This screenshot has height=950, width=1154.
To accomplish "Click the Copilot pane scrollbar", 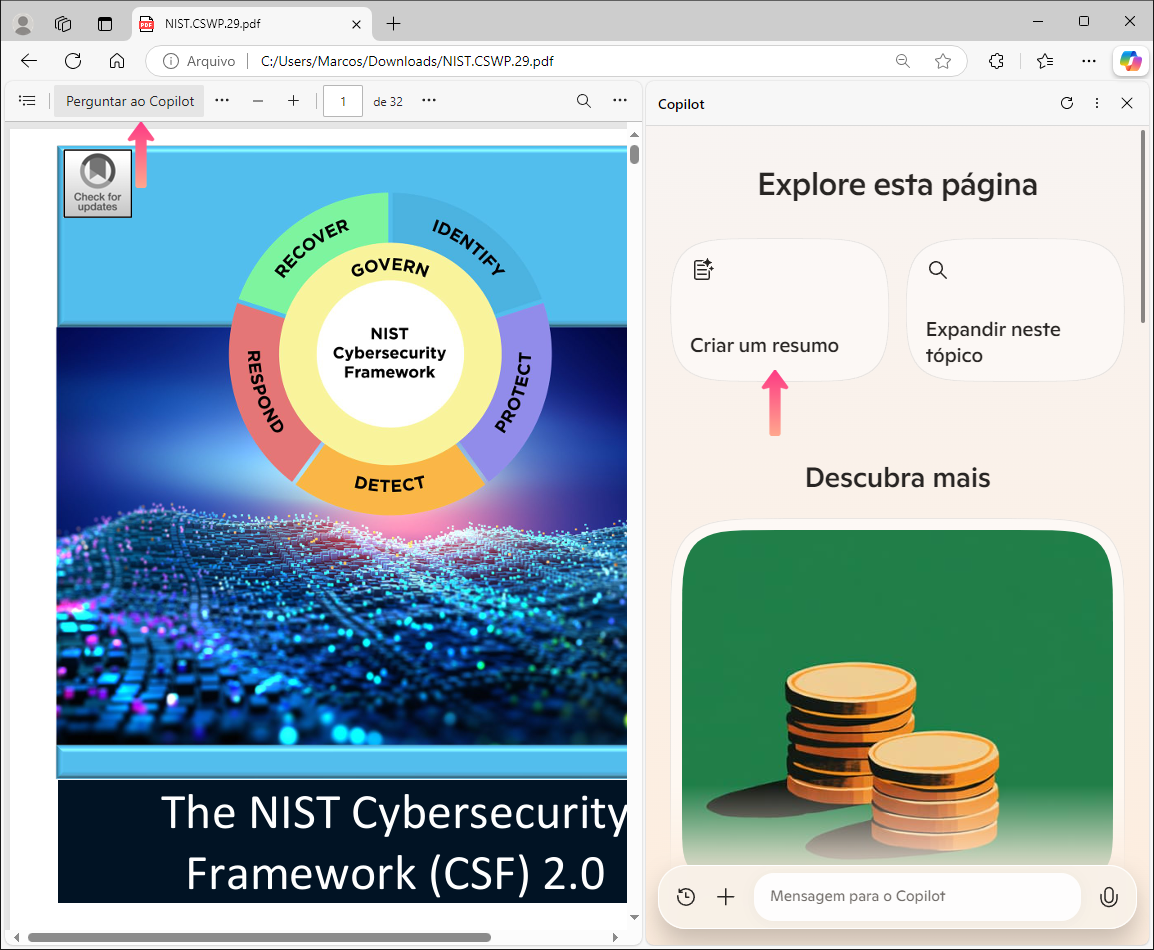I will point(1143,226).
